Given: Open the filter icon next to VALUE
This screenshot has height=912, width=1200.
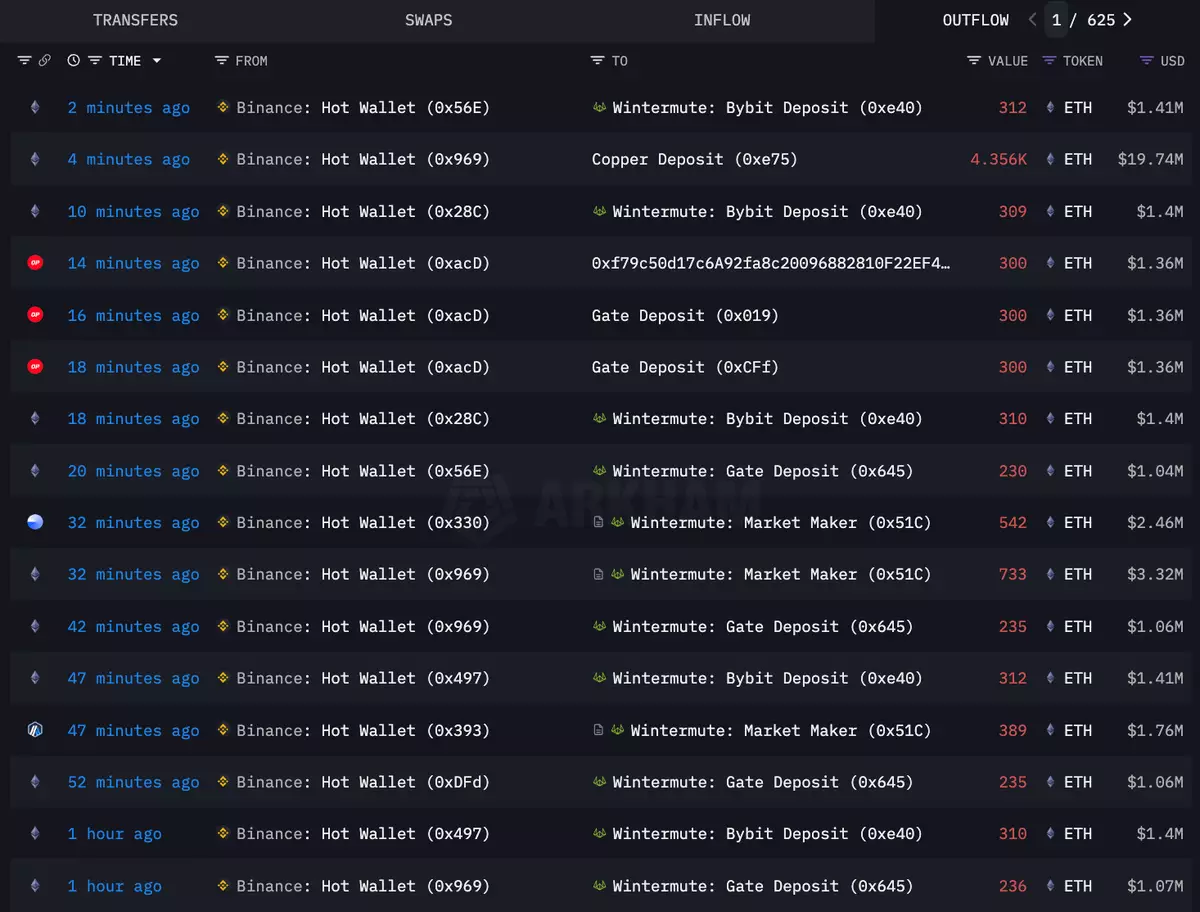Looking at the screenshot, I should click(974, 61).
